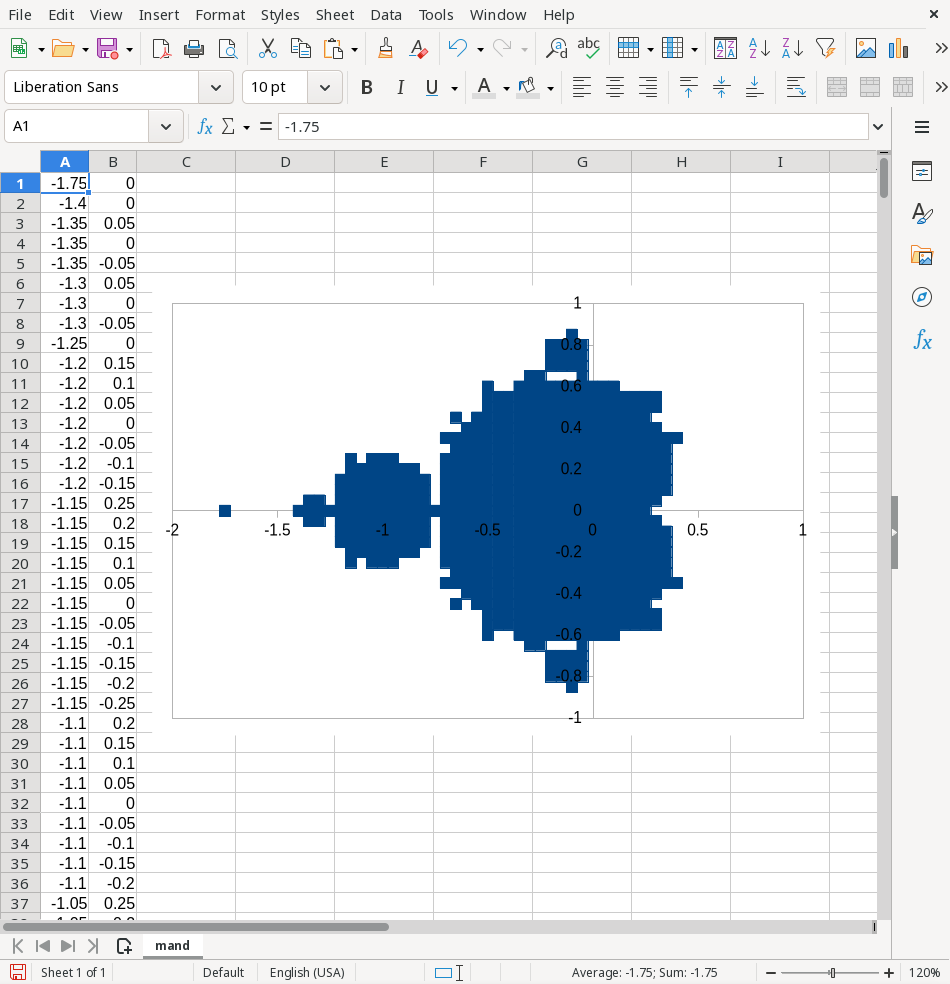Print the document

tap(194, 48)
